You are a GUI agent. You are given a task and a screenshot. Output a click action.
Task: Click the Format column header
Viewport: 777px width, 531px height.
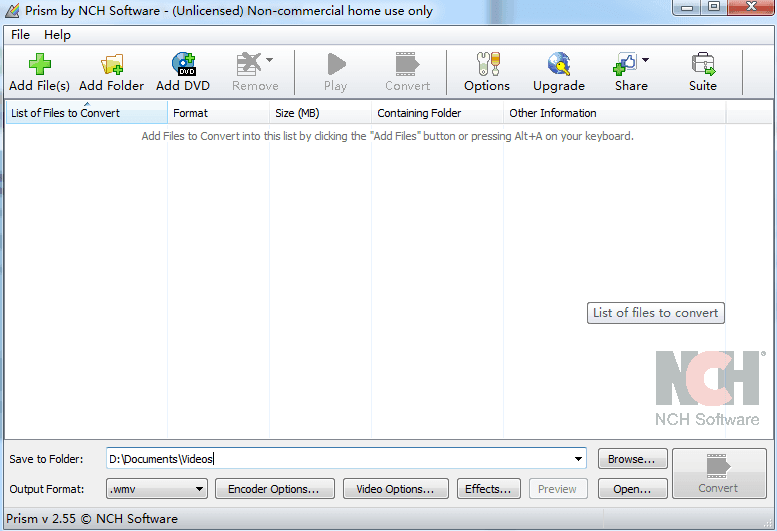[x=219, y=113]
